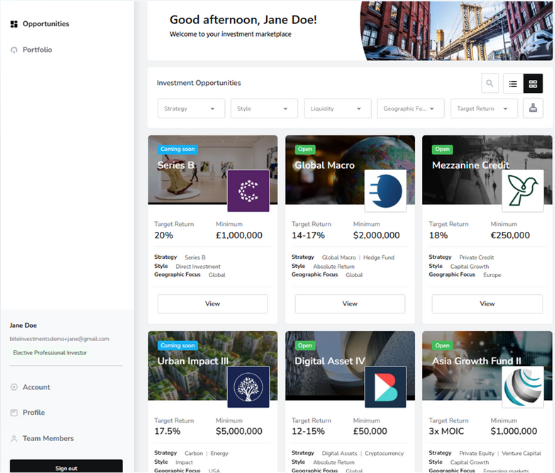Click View on the Mezzanine Credit card
Image resolution: width=555 pixels, height=473 pixels.
[487, 304]
